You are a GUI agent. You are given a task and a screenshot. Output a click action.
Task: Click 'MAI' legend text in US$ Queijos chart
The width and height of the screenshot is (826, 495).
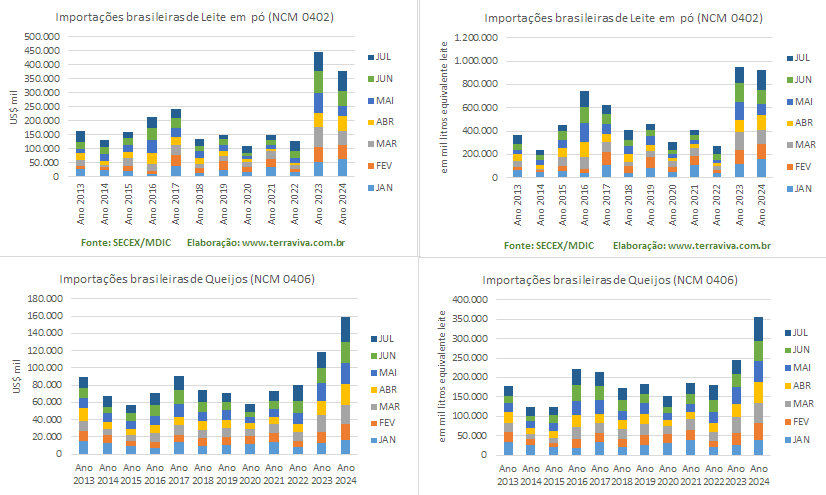pos(388,373)
